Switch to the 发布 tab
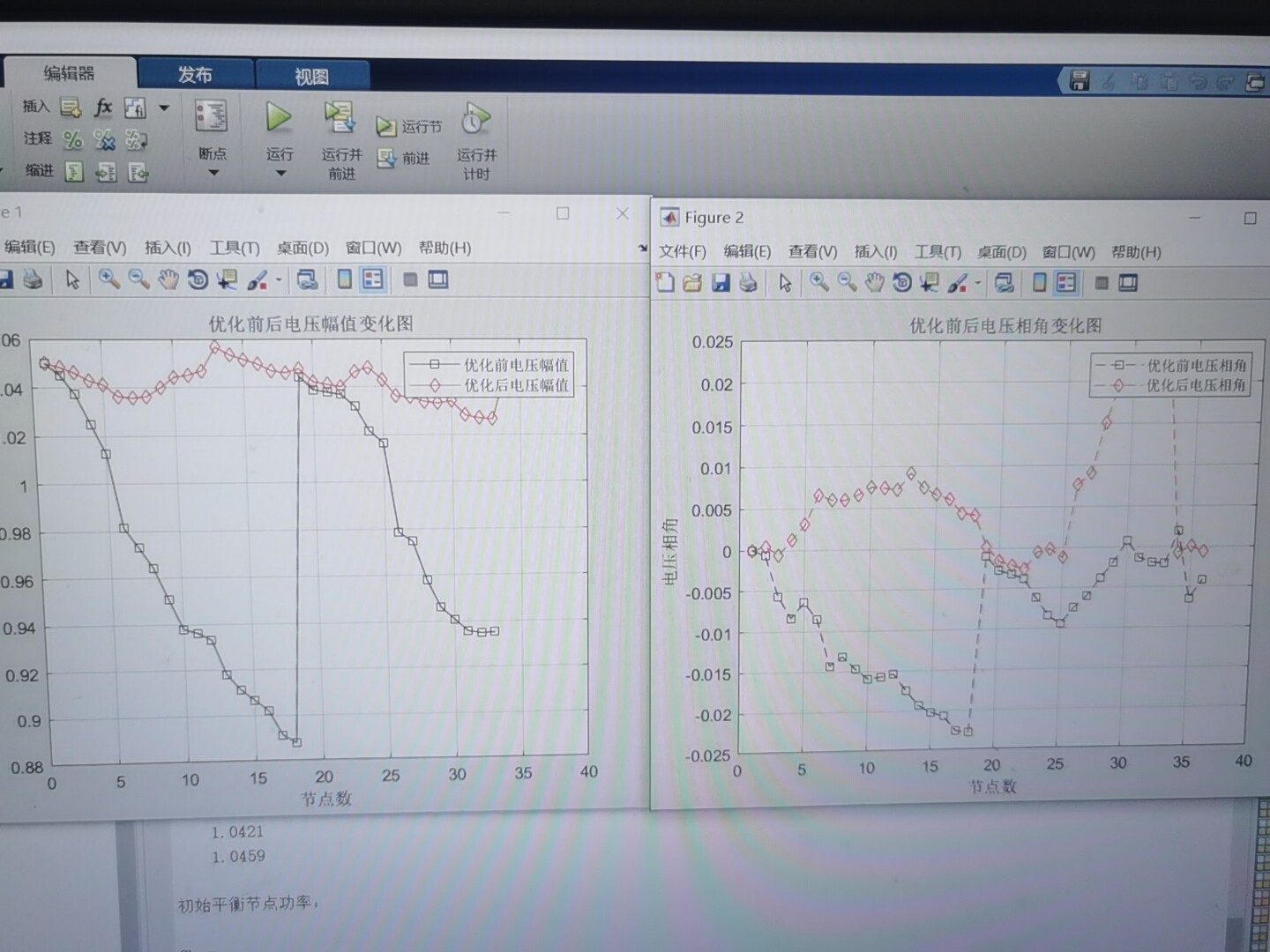This screenshot has width=1270, height=952. [x=195, y=75]
